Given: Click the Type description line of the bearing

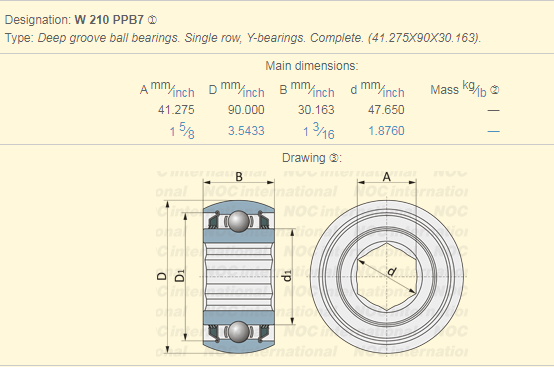Looking at the screenshot, I should point(243,37).
